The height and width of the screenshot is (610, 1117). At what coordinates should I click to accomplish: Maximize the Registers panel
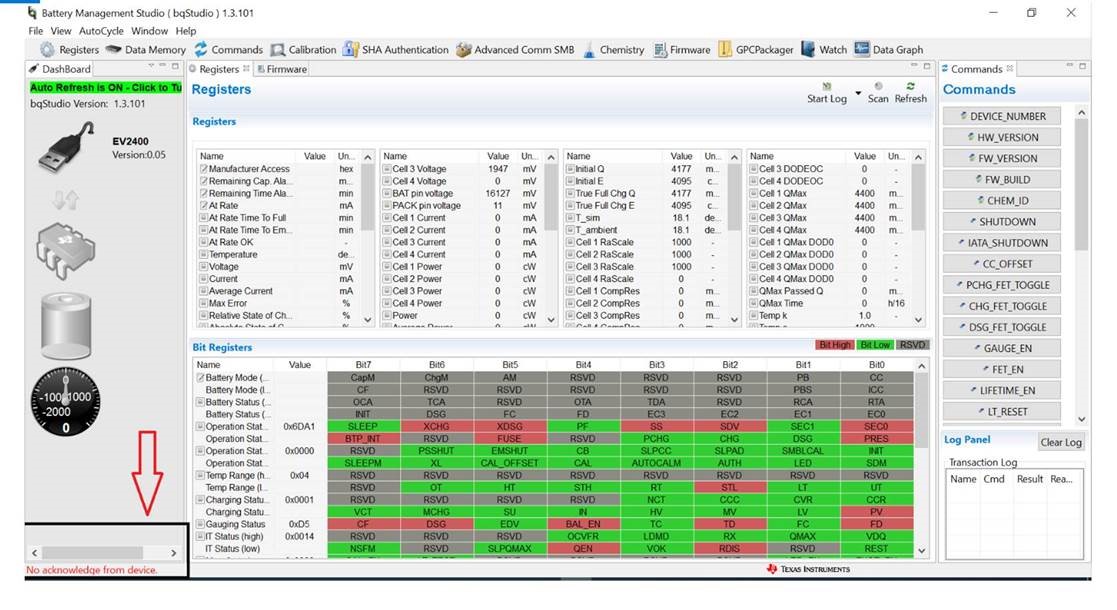927,66
